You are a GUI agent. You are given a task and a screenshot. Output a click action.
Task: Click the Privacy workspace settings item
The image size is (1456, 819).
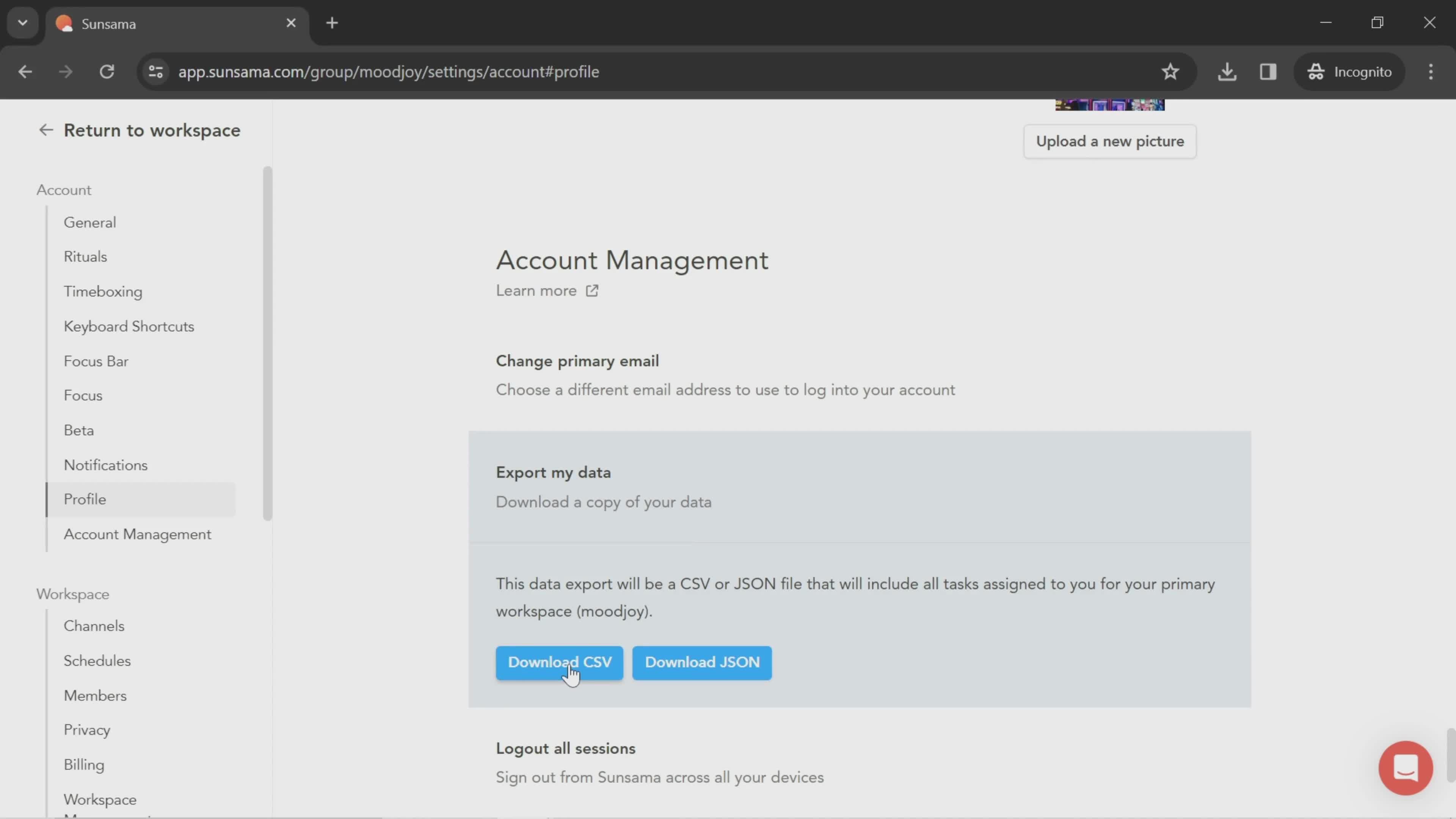pyautogui.click(x=87, y=729)
